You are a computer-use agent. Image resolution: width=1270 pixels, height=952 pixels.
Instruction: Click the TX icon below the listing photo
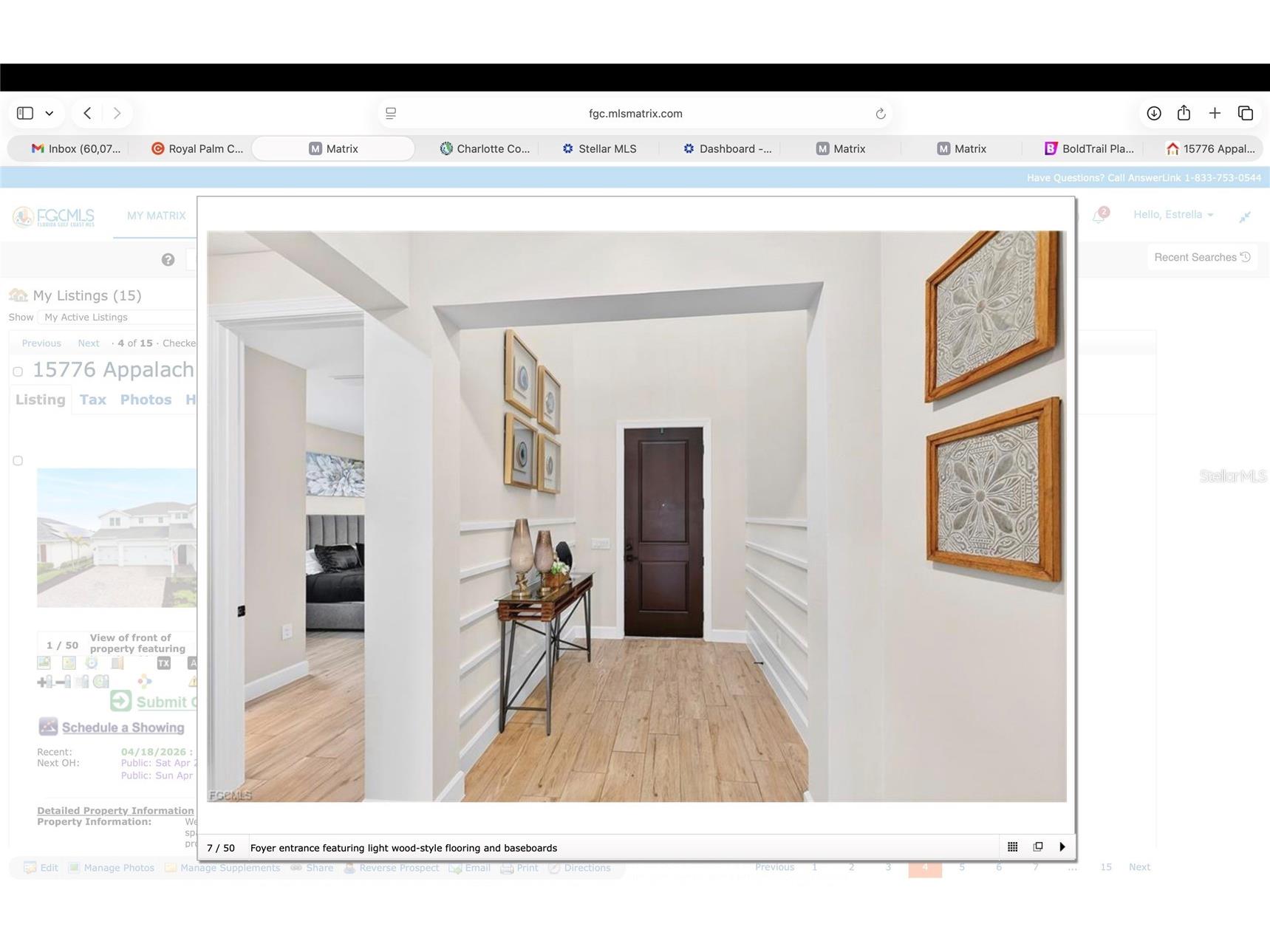coord(164,663)
